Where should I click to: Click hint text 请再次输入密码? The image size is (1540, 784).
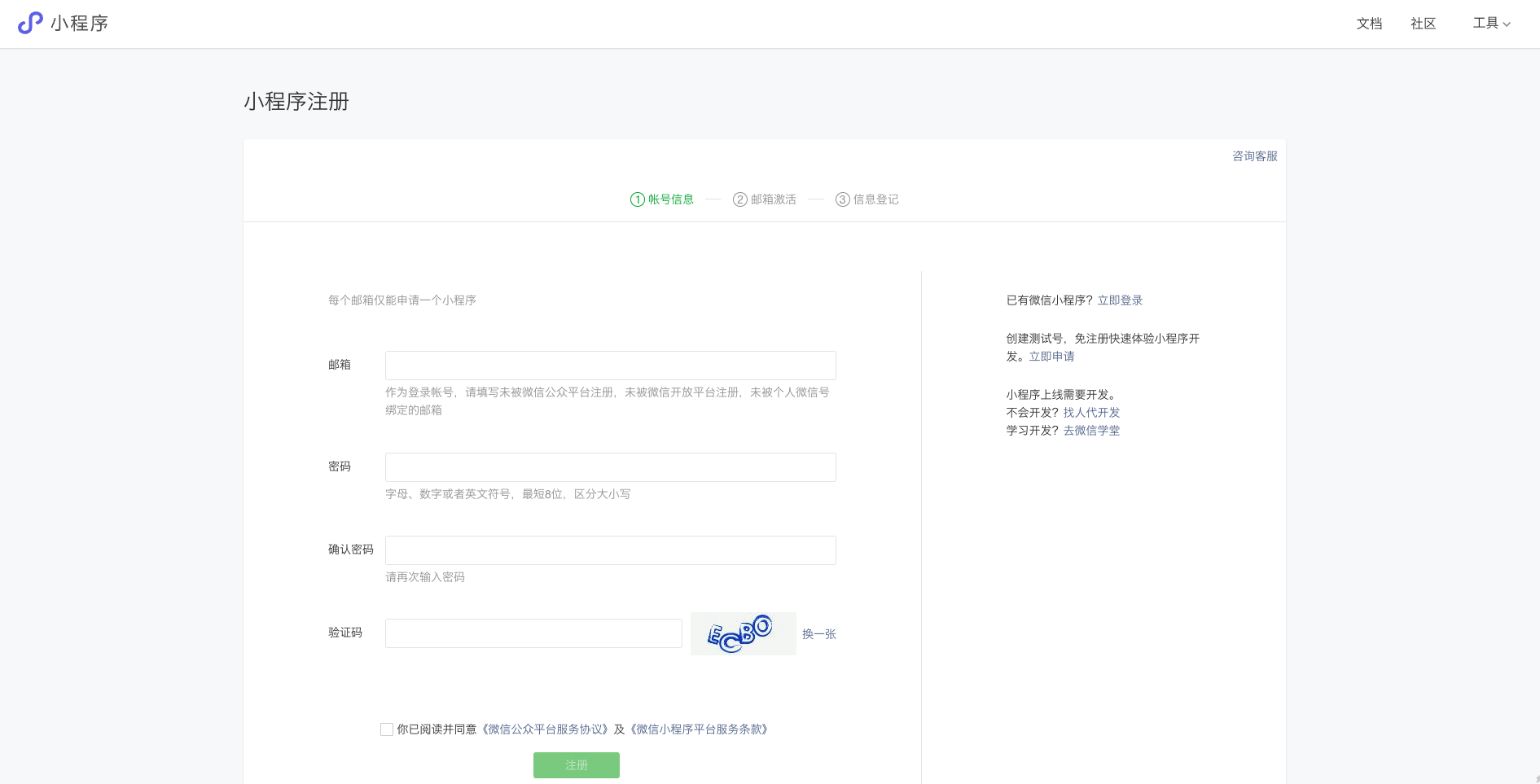pyautogui.click(x=425, y=577)
